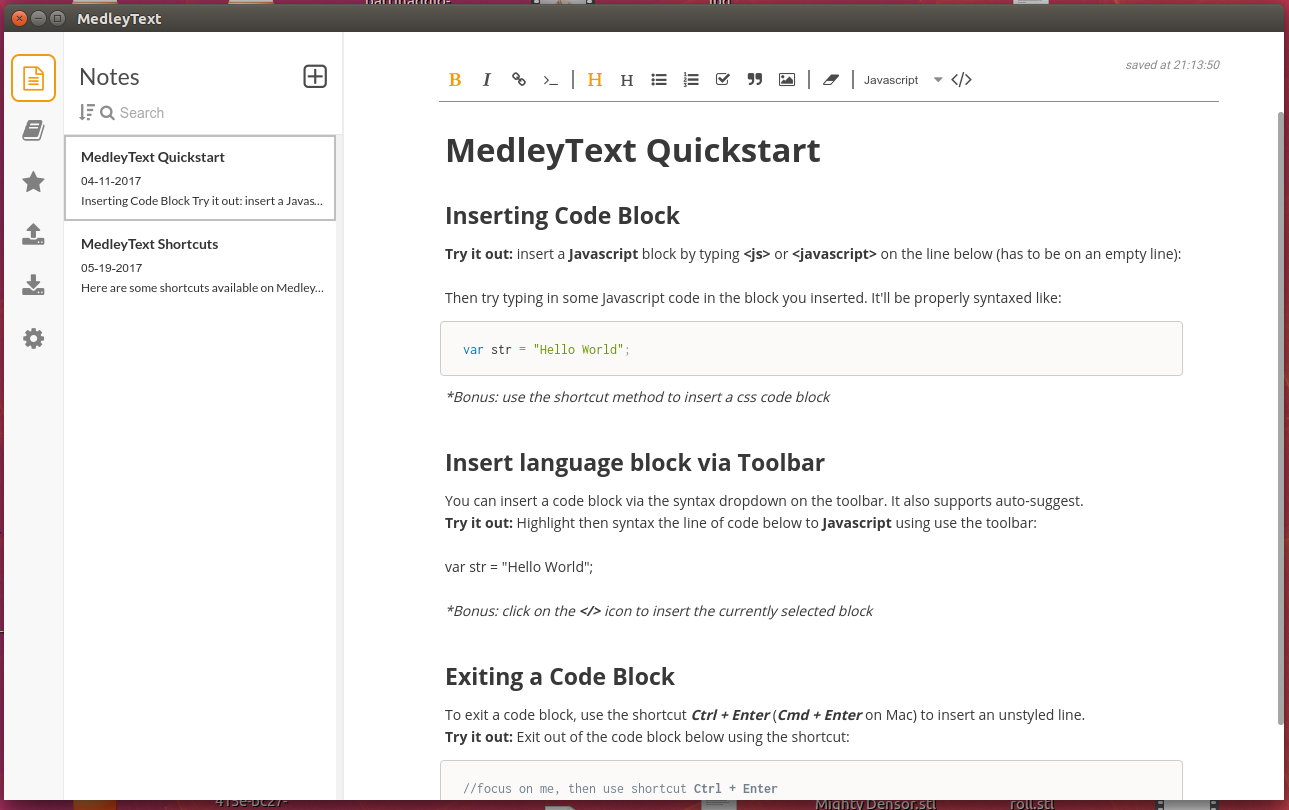Insert a bulleted list
Screen dimensions: 1289x810
click(659, 80)
